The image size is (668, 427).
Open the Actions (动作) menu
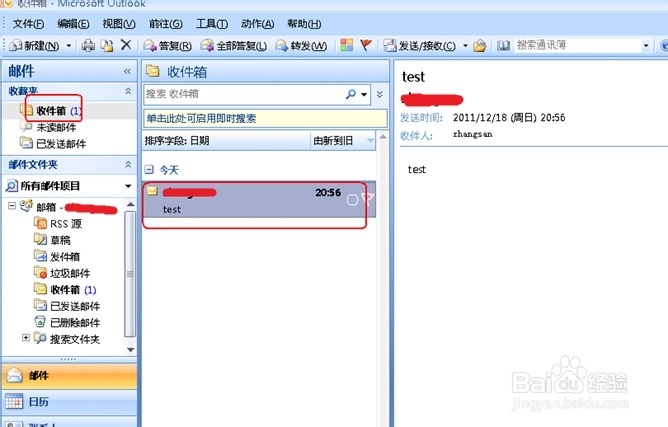[x=257, y=24]
